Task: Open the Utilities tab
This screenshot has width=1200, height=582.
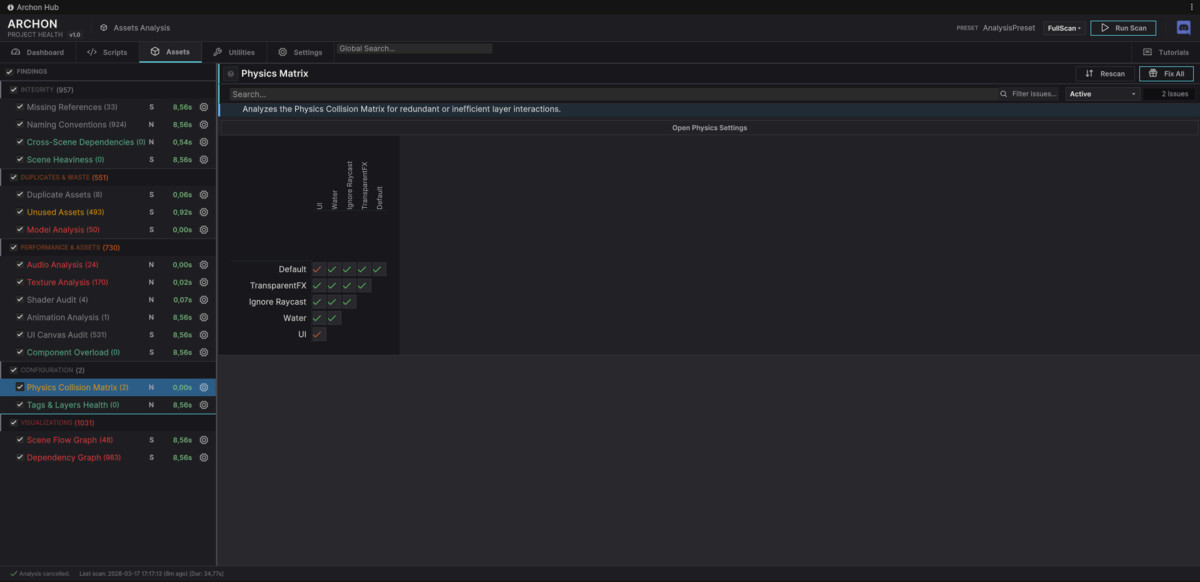Action: click(234, 52)
